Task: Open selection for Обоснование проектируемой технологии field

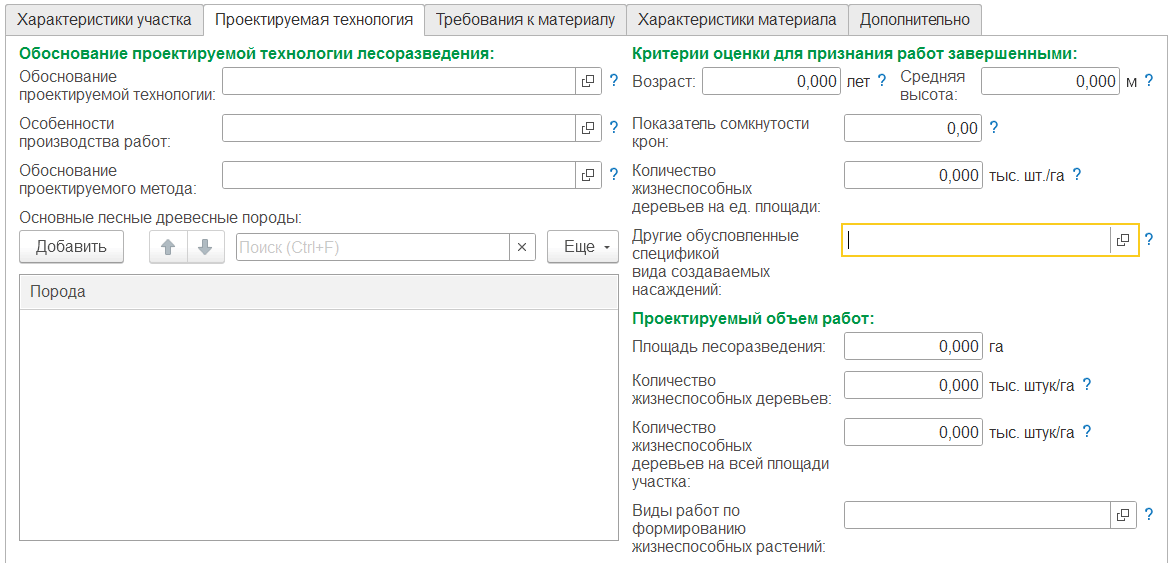Action: pyautogui.click(x=588, y=81)
